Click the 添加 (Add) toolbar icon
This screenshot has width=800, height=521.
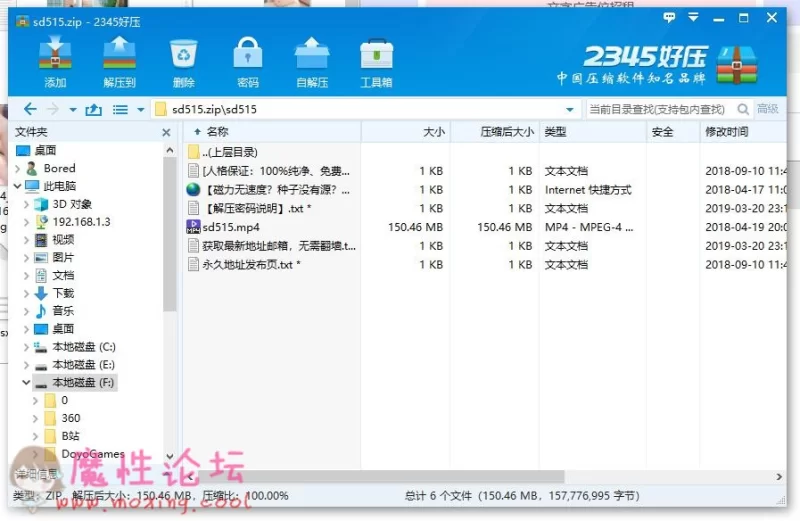(55, 62)
